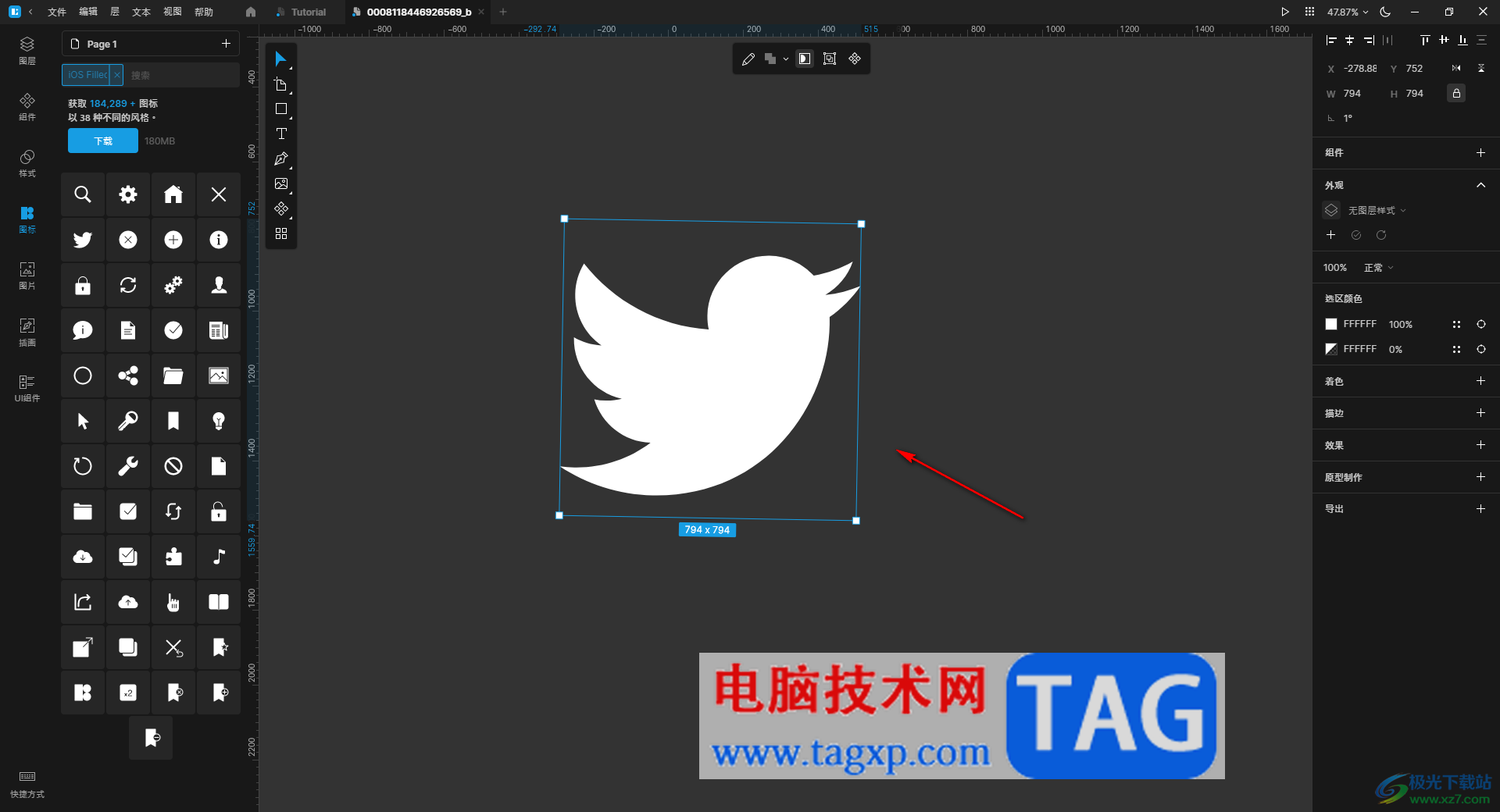Toggle the mask option above the canvas
1500x812 pixels.
(805, 59)
